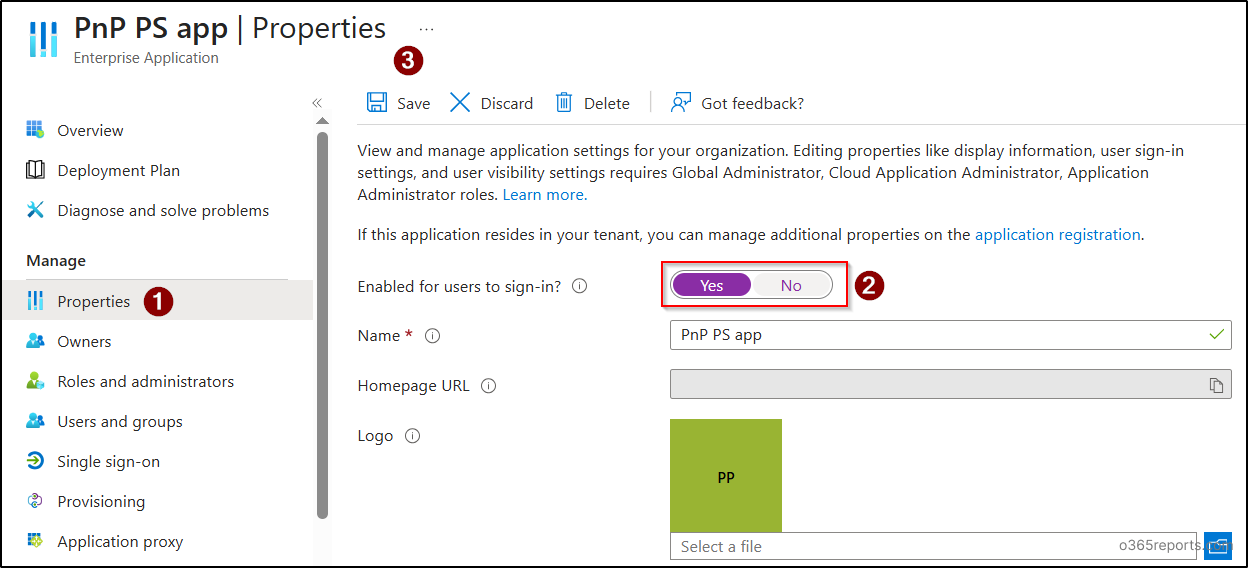Click the Diagnose and solve problems wrench icon
Screen dimensions: 1248x568
pos(35,210)
